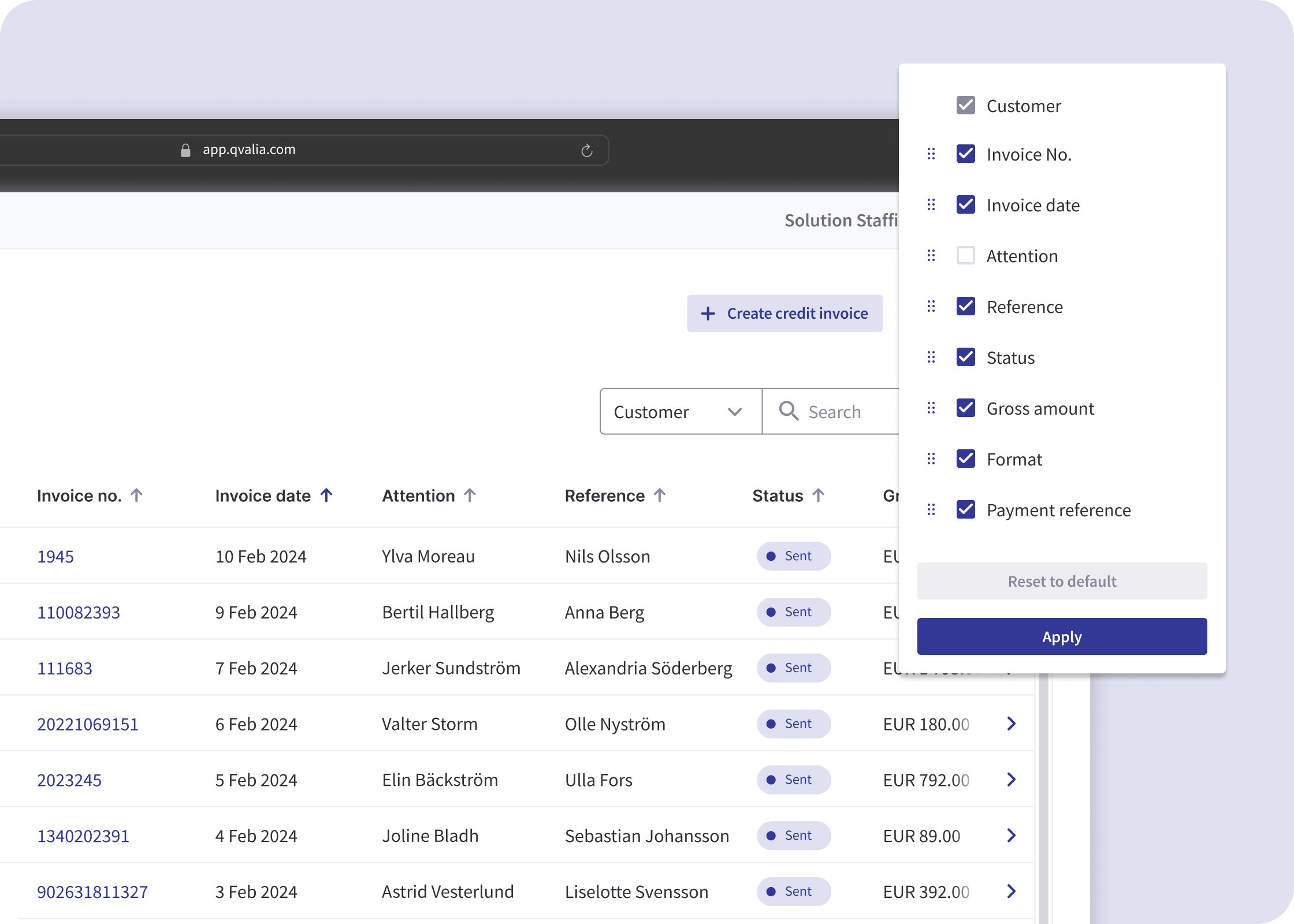The width and height of the screenshot is (1294, 924).
Task: Click drag handle beside Attention option
Action: [x=931, y=256]
